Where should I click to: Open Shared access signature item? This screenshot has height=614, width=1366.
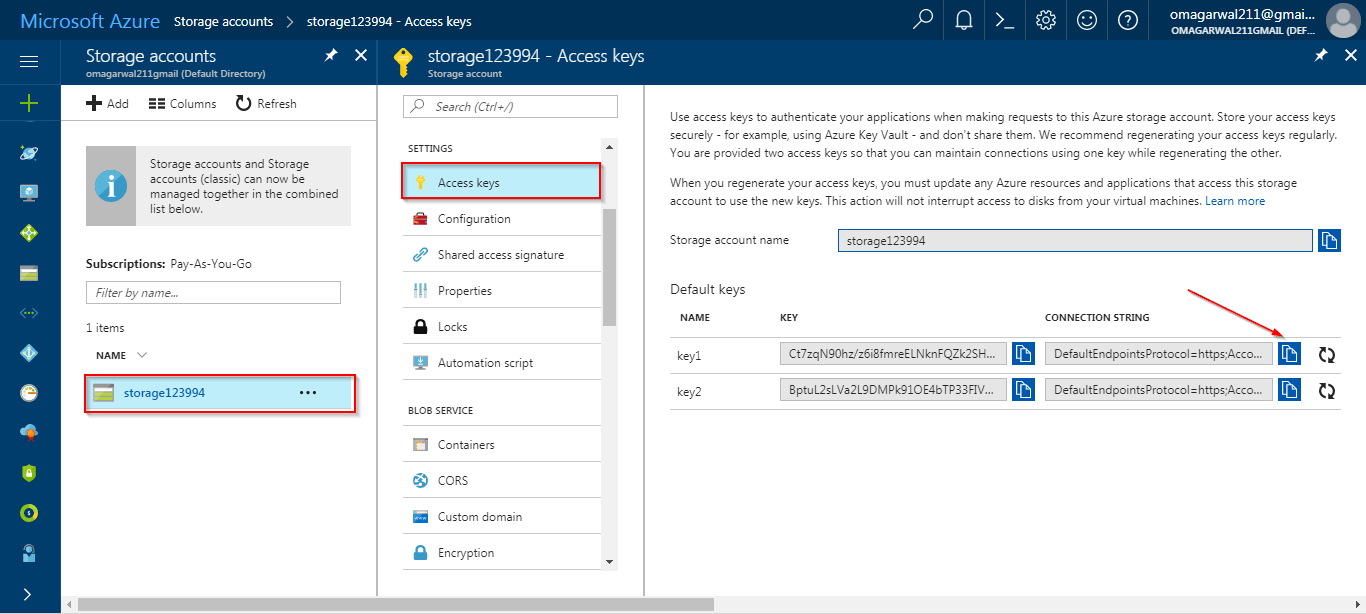click(x=502, y=255)
